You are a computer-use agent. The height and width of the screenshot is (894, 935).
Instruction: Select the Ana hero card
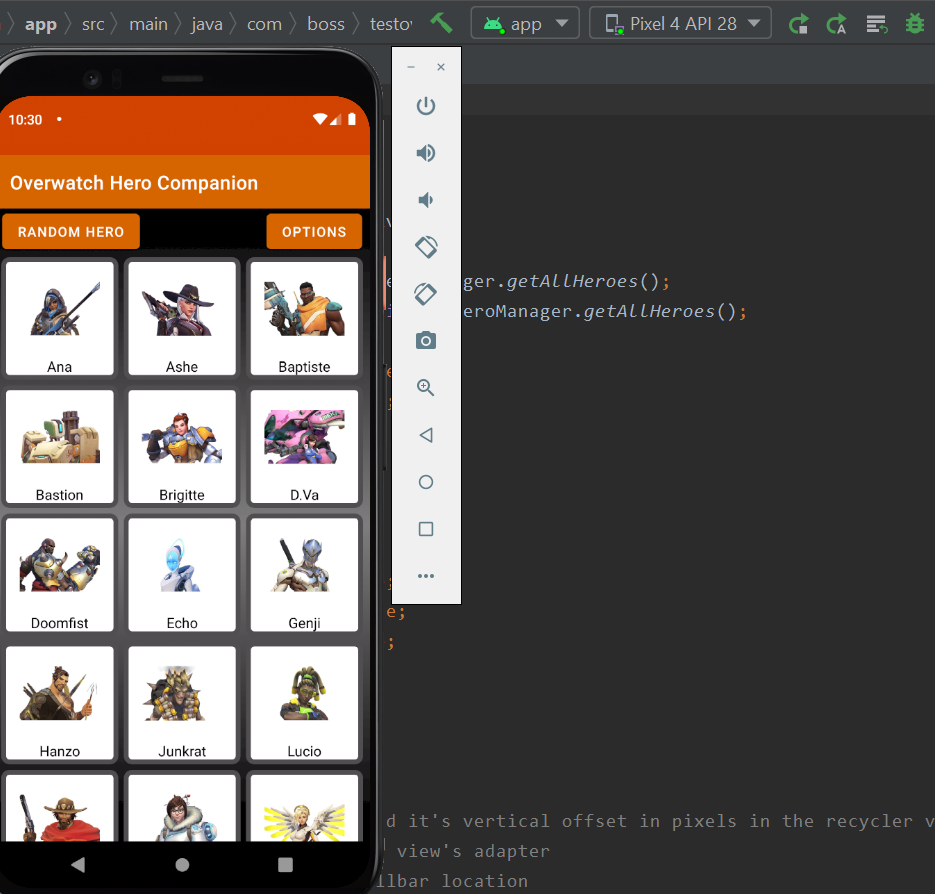tap(60, 318)
